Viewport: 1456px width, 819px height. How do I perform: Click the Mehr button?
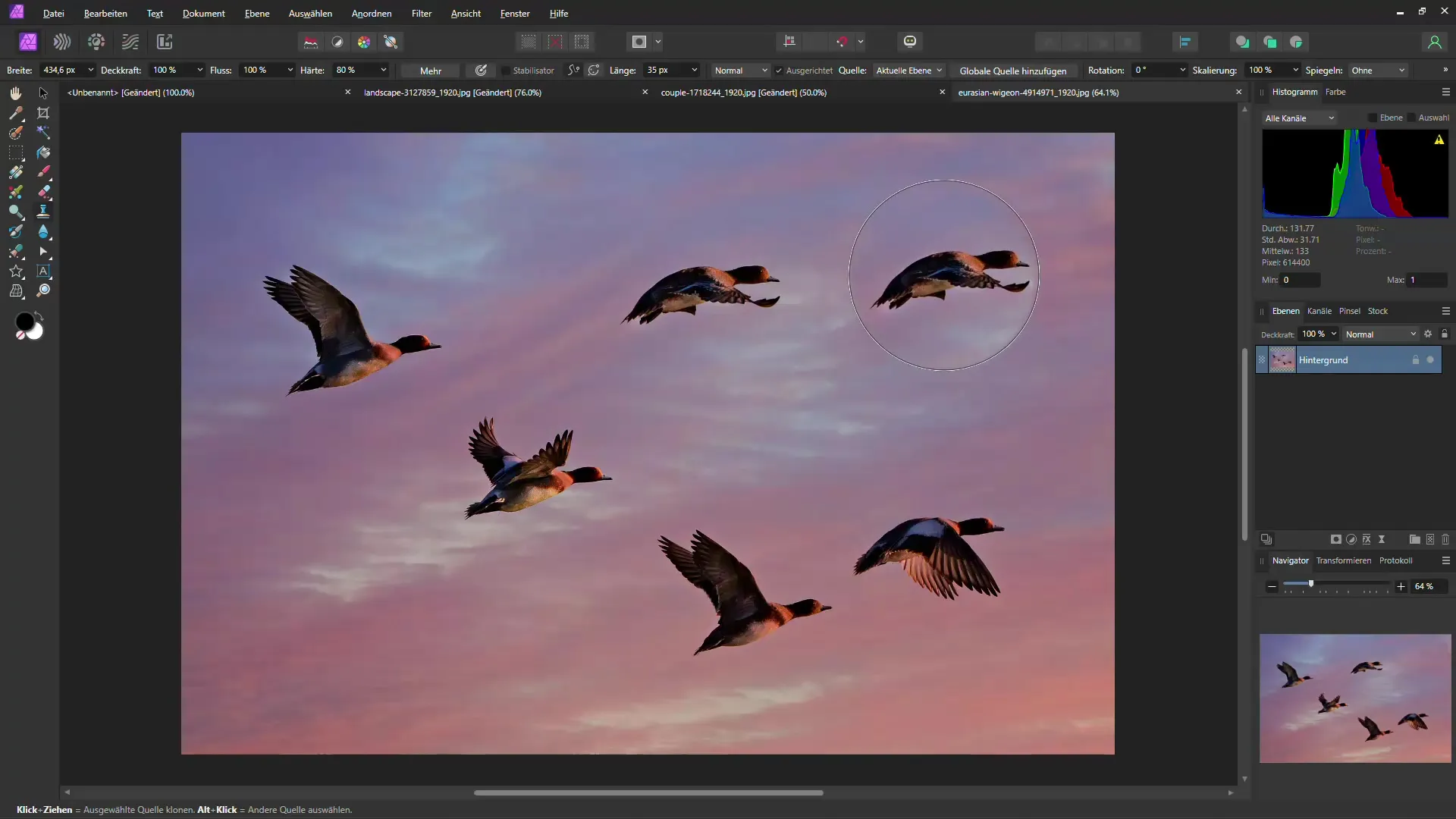(431, 71)
